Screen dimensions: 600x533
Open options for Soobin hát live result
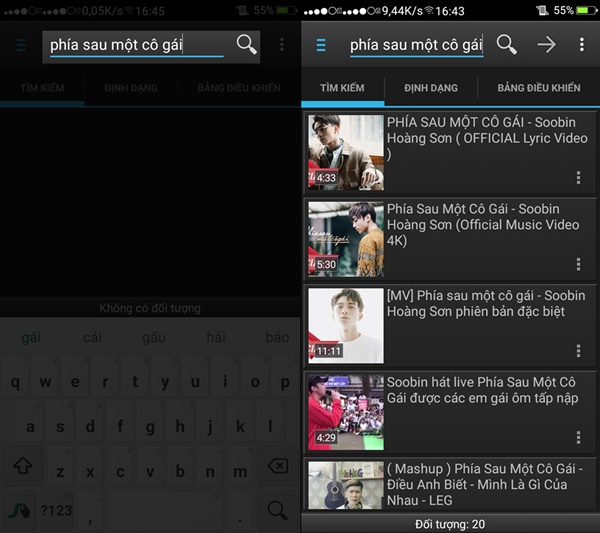[578, 437]
